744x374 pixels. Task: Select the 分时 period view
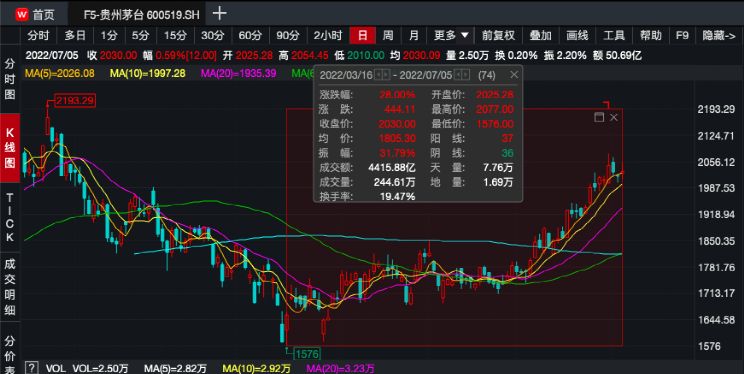38,36
